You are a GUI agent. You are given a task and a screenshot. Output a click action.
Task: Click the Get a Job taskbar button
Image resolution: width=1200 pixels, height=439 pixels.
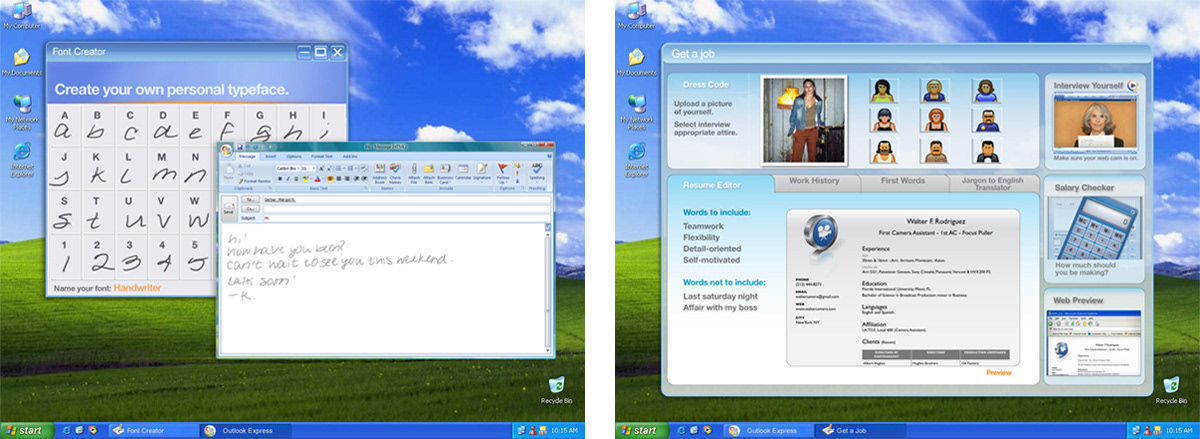click(x=858, y=430)
